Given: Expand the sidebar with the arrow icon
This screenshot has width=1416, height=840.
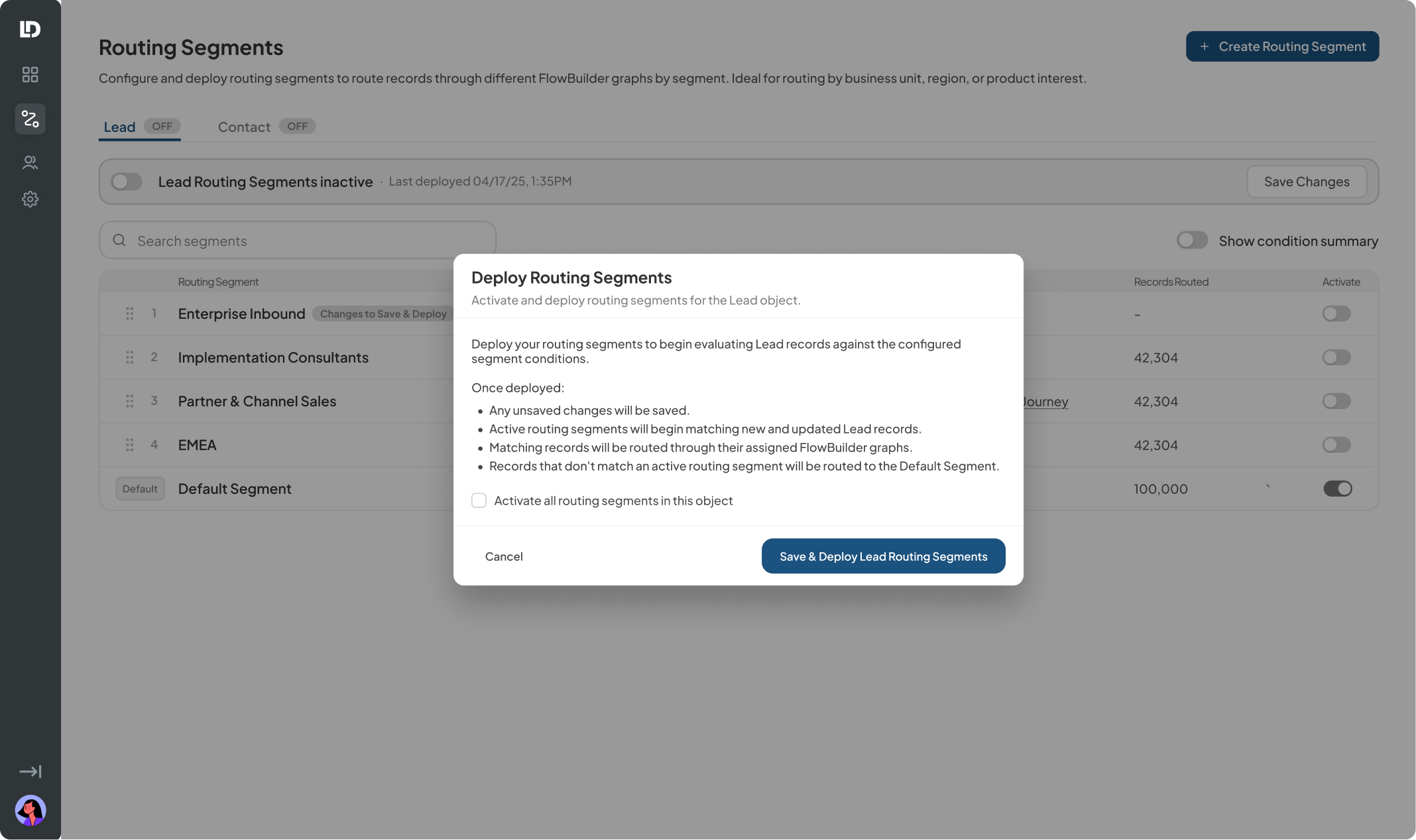Looking at the screenshot, I should click(30, 772).
